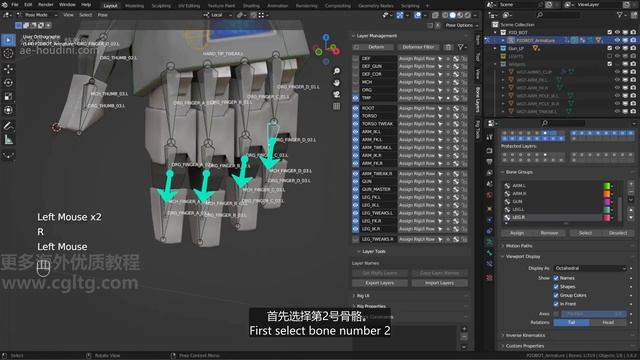Toggle X-ray display icon in header

tap(435, 15)
